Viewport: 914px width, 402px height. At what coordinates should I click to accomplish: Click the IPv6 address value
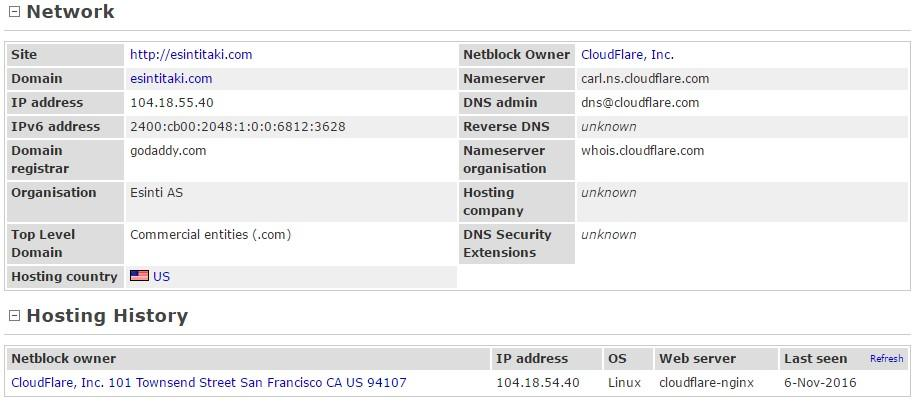[238, 127]
